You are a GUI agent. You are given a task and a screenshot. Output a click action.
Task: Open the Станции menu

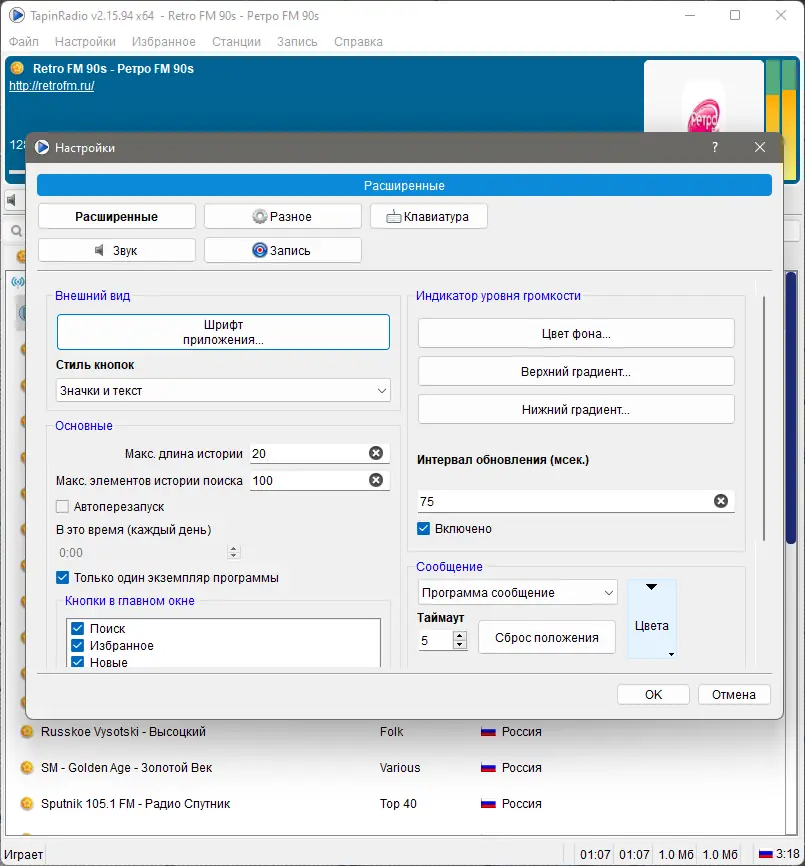pos(236,41)
